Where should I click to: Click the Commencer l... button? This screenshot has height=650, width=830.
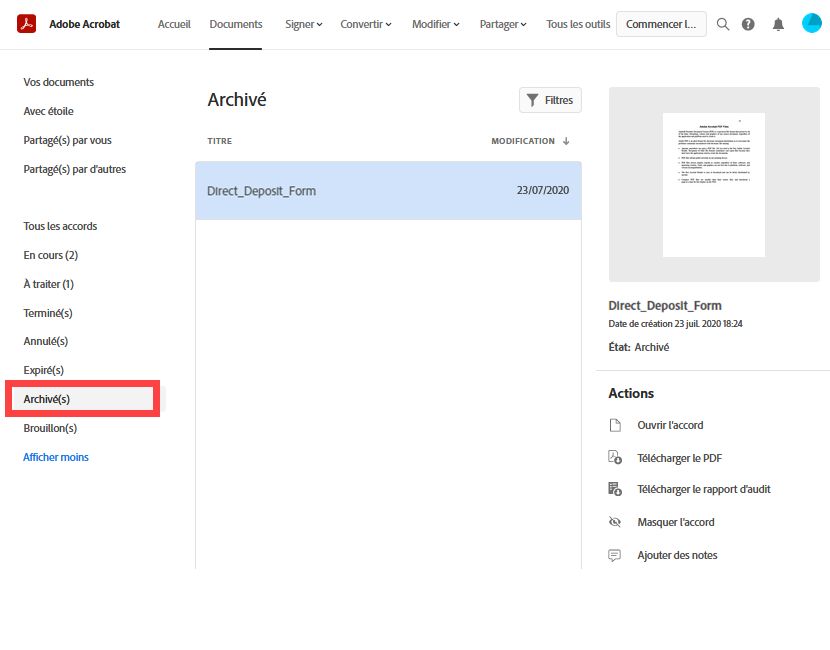(x=661, y=24)
